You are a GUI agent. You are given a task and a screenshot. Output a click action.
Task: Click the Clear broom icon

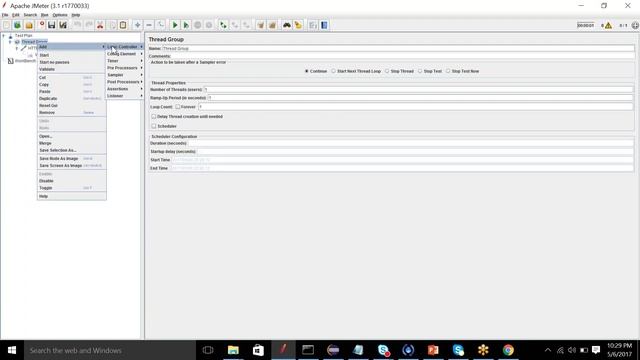click(x=261, y=25)
